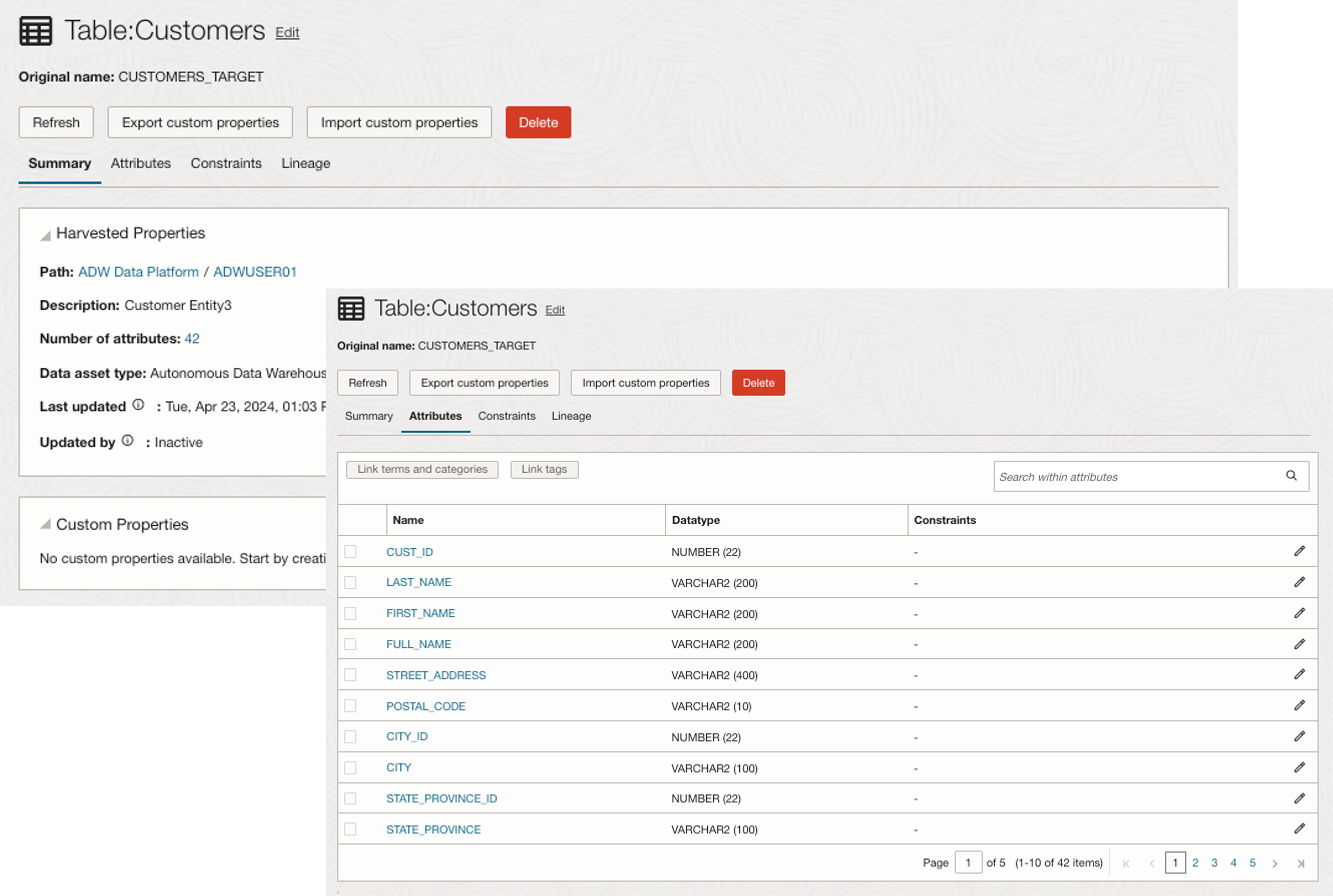Click the edit pencil for CUST_ID row
Screen dimensions: 1333x896
coord(1299,551)
